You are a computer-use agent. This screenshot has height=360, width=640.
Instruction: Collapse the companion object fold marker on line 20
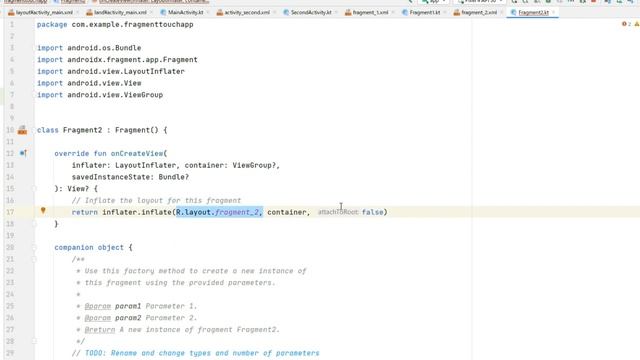pos(35,247)
